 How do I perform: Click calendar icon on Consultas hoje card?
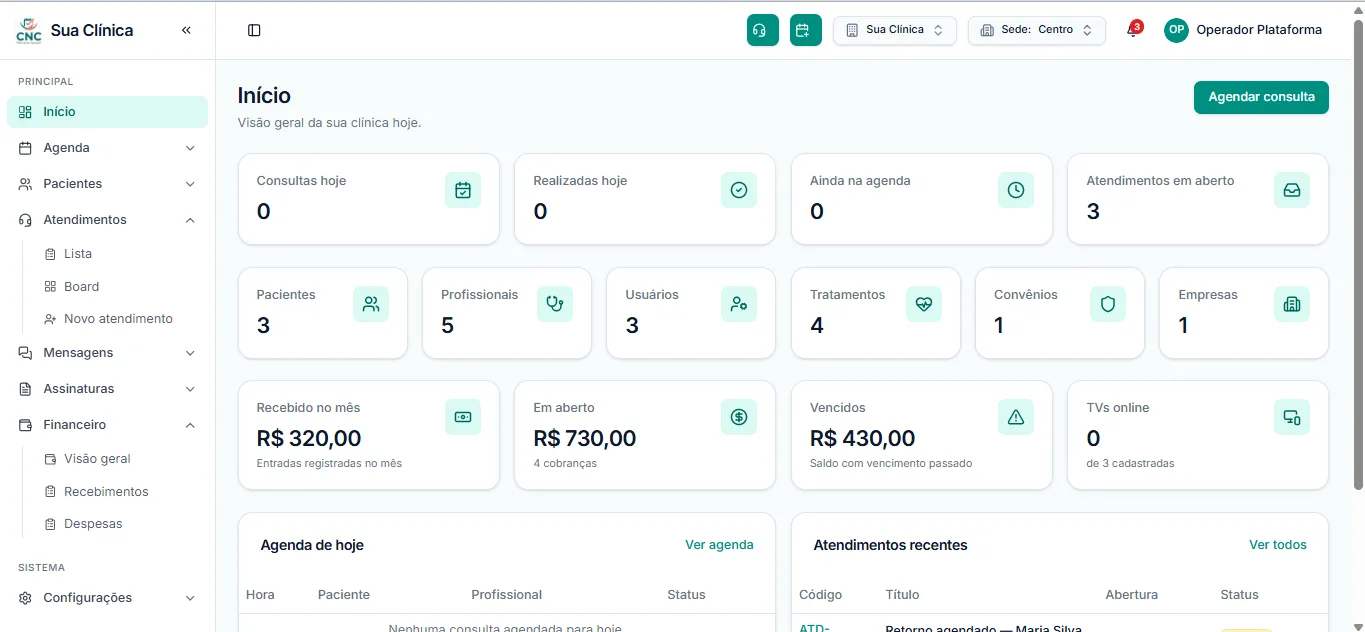(x=463, y=190)
